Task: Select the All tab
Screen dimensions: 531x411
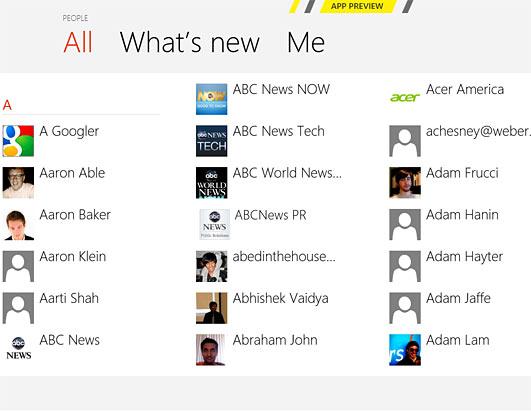Action: 78,42
